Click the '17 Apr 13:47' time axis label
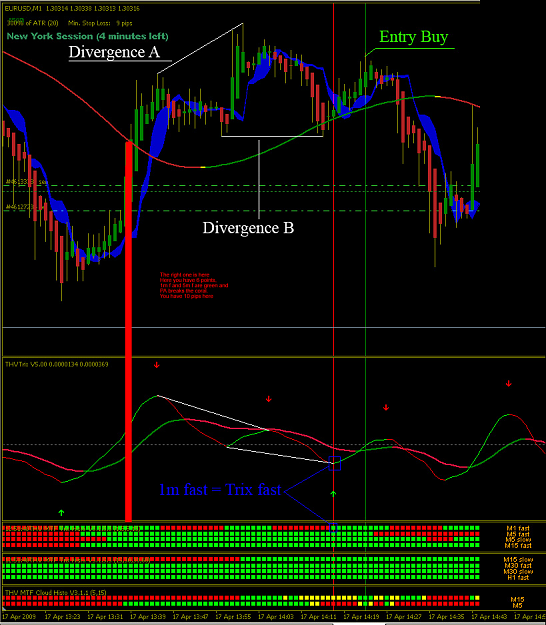The width and height of the screenshot is (546, 625). click(x=191, y=616)
